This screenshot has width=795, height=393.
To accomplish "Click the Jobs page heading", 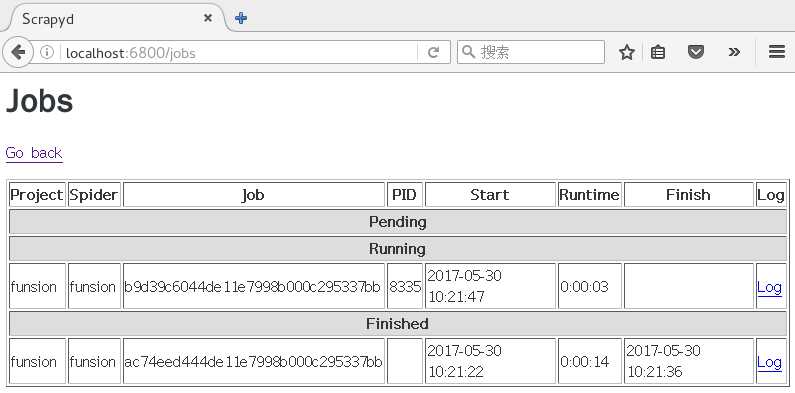I will point(39,101).
